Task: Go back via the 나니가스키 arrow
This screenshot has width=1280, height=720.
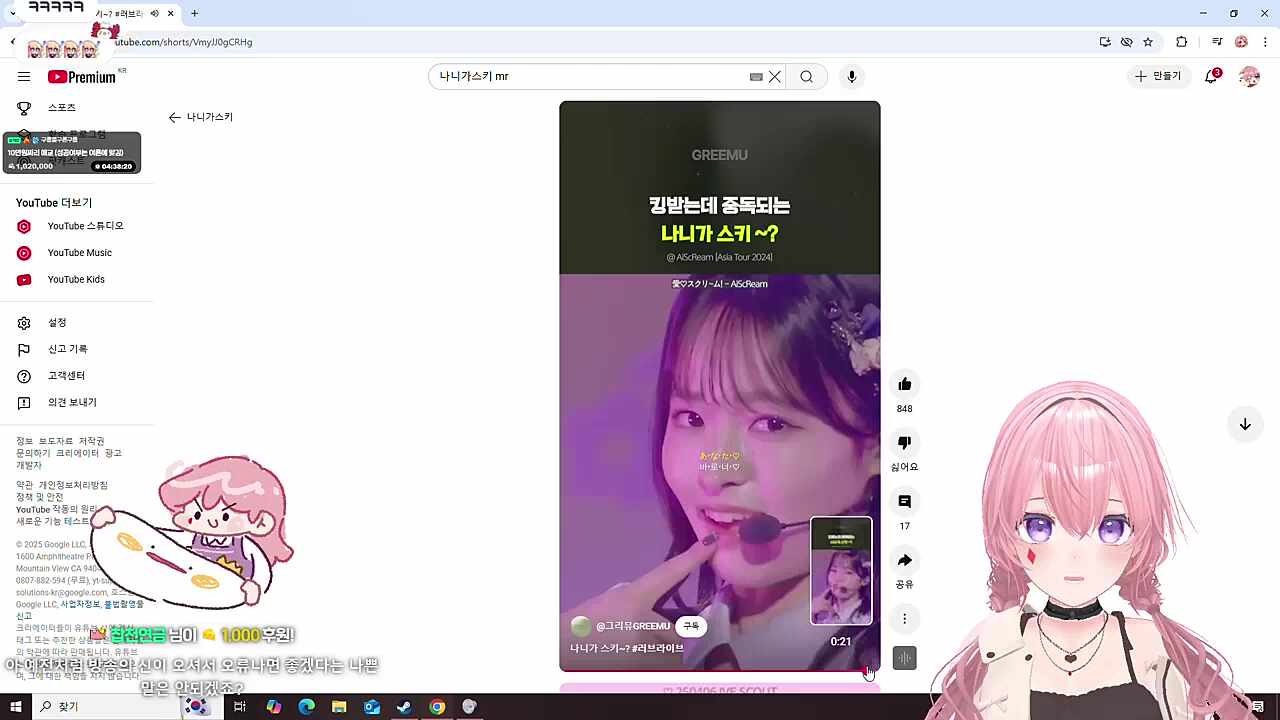Action: pos(175,117)
